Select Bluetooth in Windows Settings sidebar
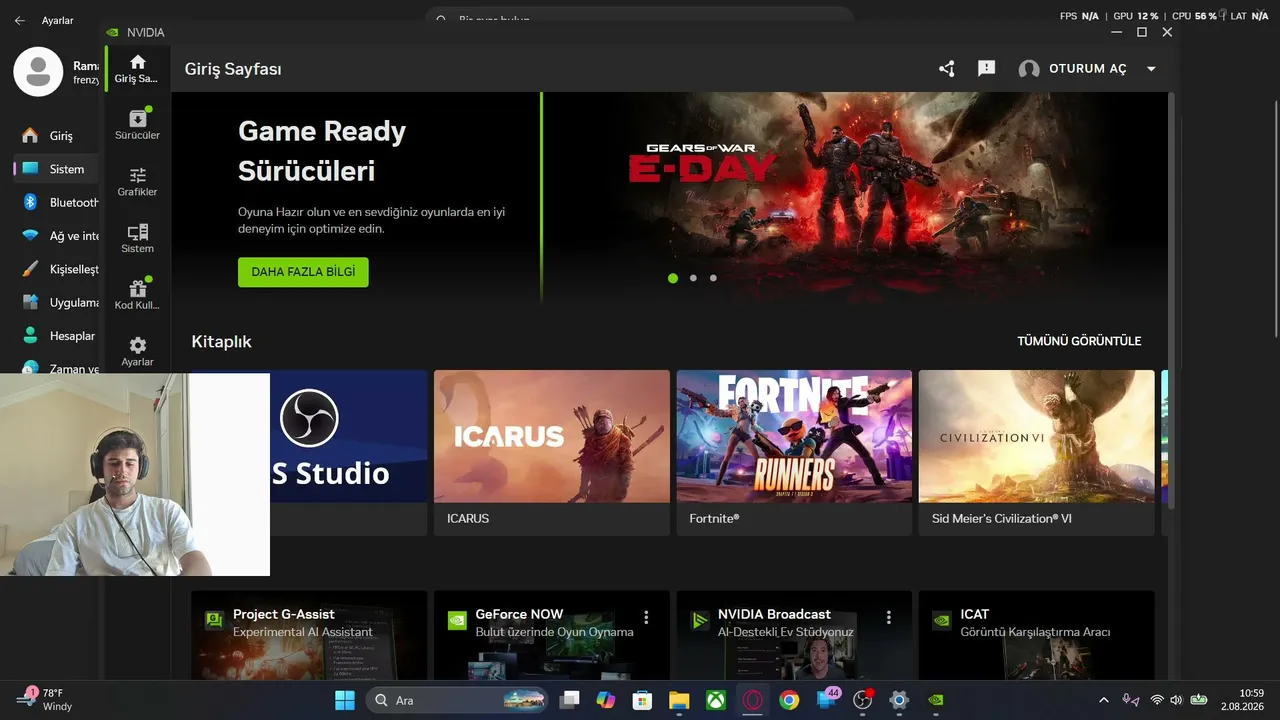Viewport: 1280px width, 720px height. pyautogui.click(x=58, y=202)
